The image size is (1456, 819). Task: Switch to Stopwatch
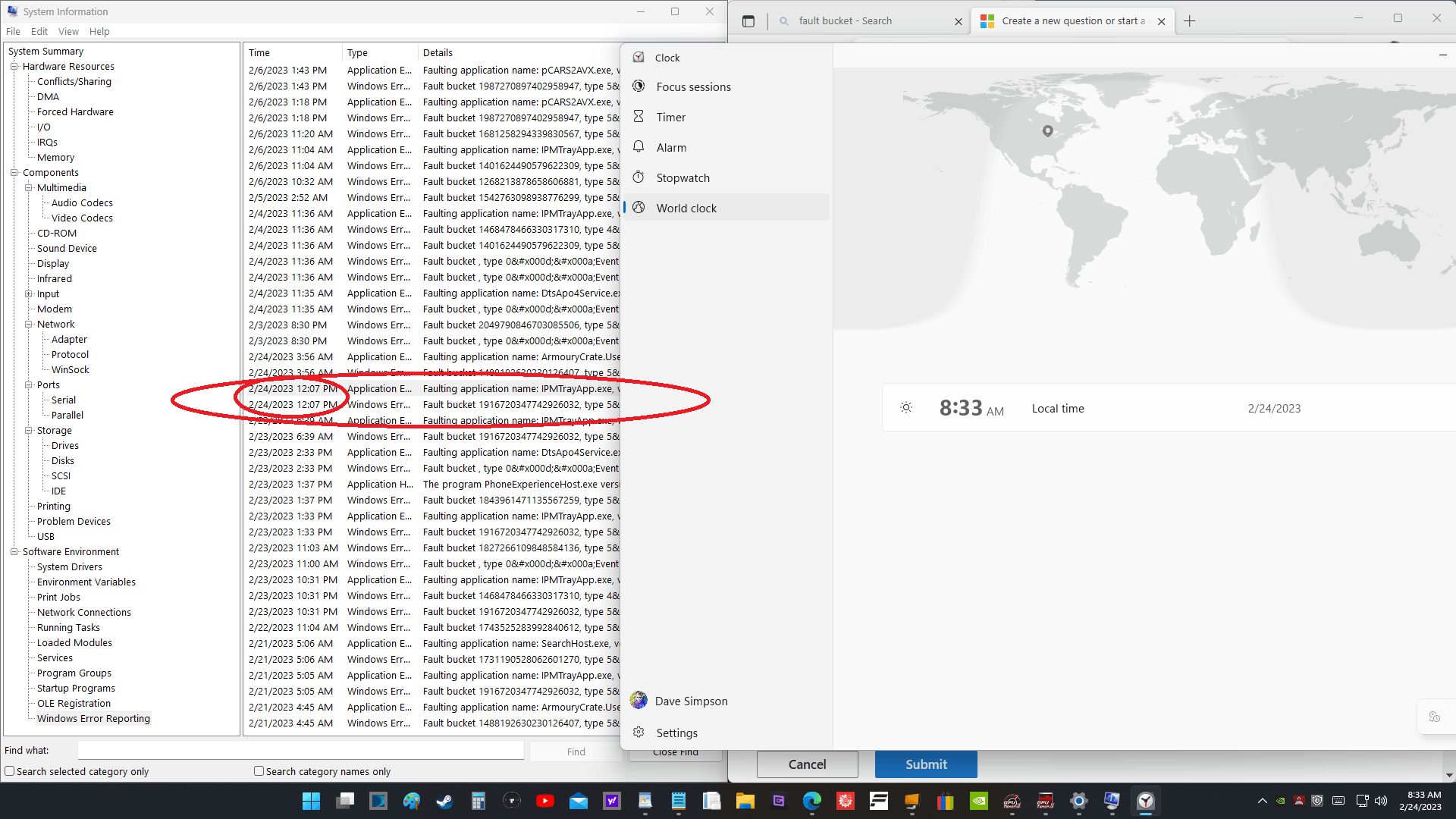coord(682,178)
